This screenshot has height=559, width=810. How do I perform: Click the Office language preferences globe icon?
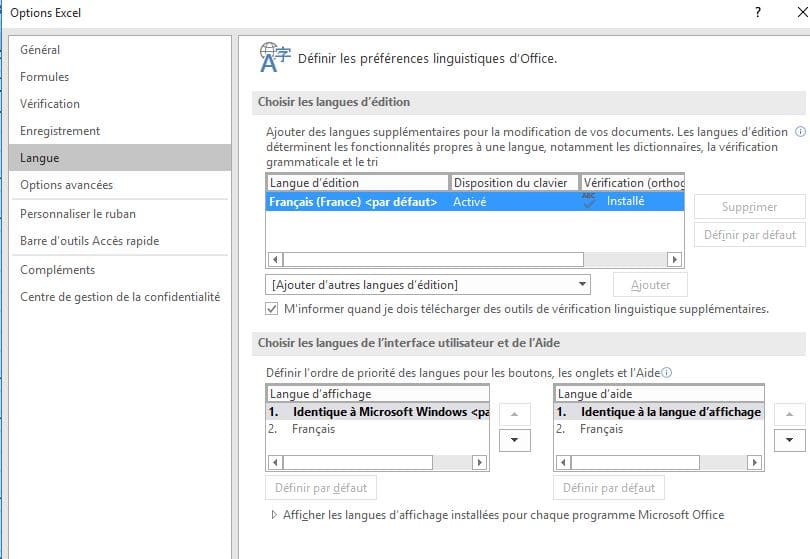pyautogui.click(x=275, y=58)
